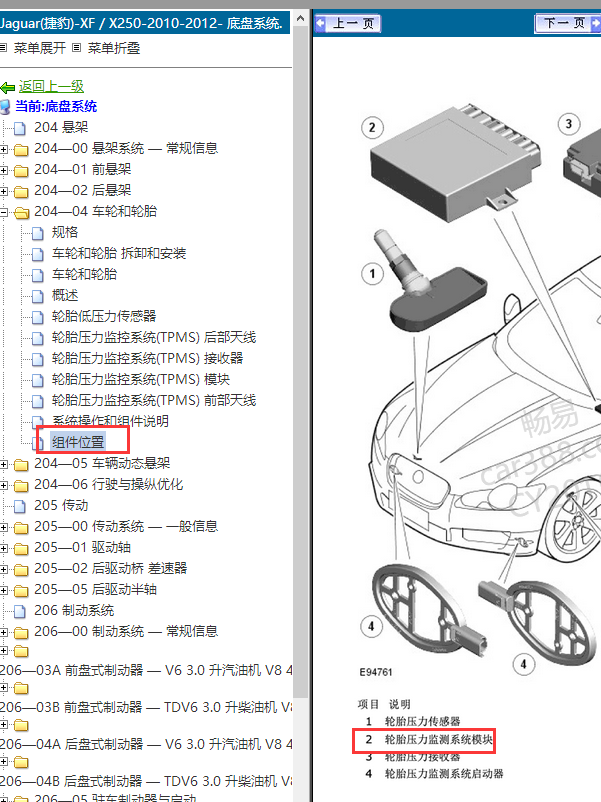Click the green back arrow icon
601x802 pixels.
pyautogui.click(x=8, y=87)
